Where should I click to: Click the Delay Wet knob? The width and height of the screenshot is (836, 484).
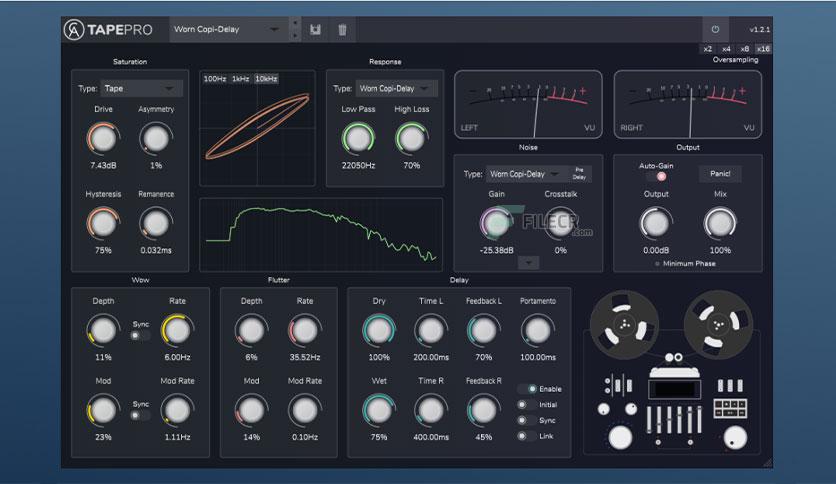[379, 410]
